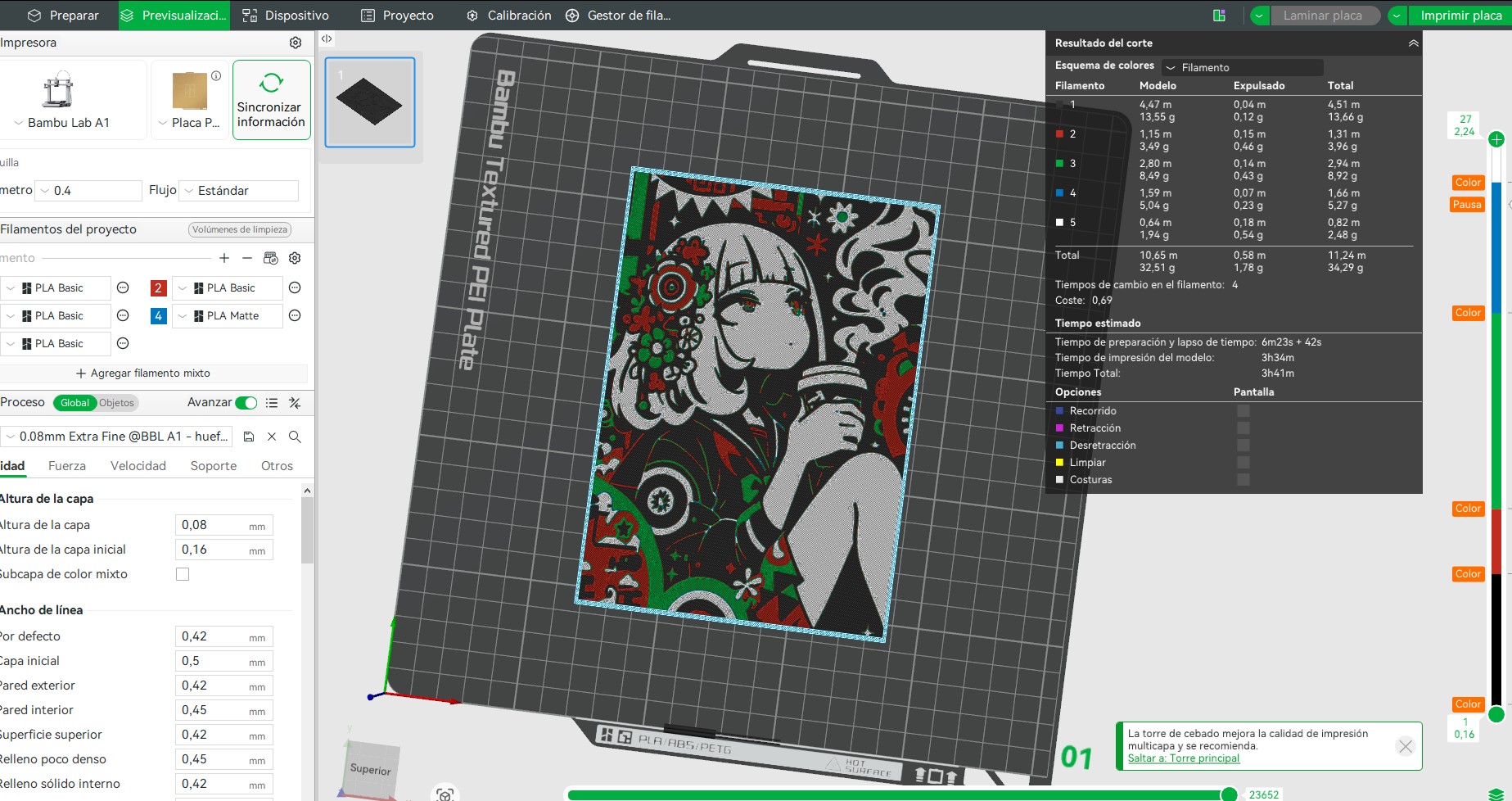This screenshot has height=801, width=1512.
Task: Open Dispositivo tab
Action: click(286, 16)
